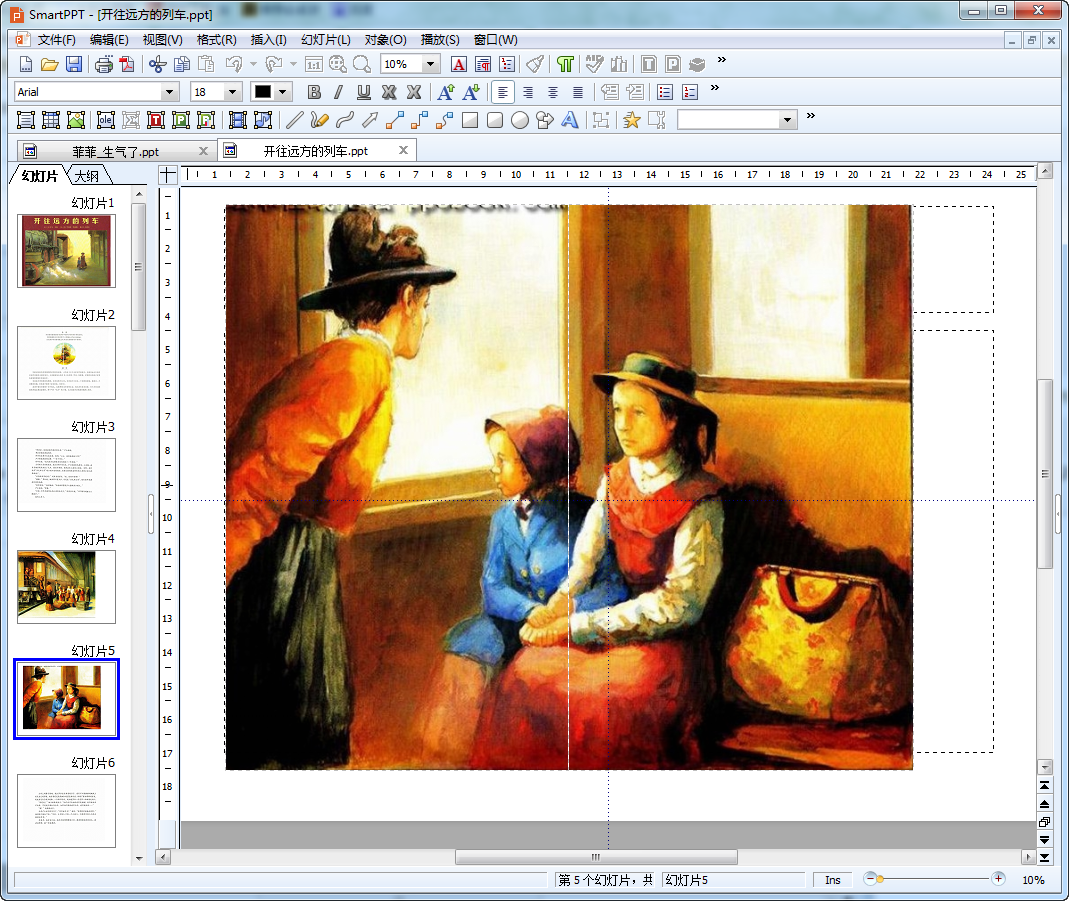
Task: Select the curve drawing tool
Action: pos(344,120)
